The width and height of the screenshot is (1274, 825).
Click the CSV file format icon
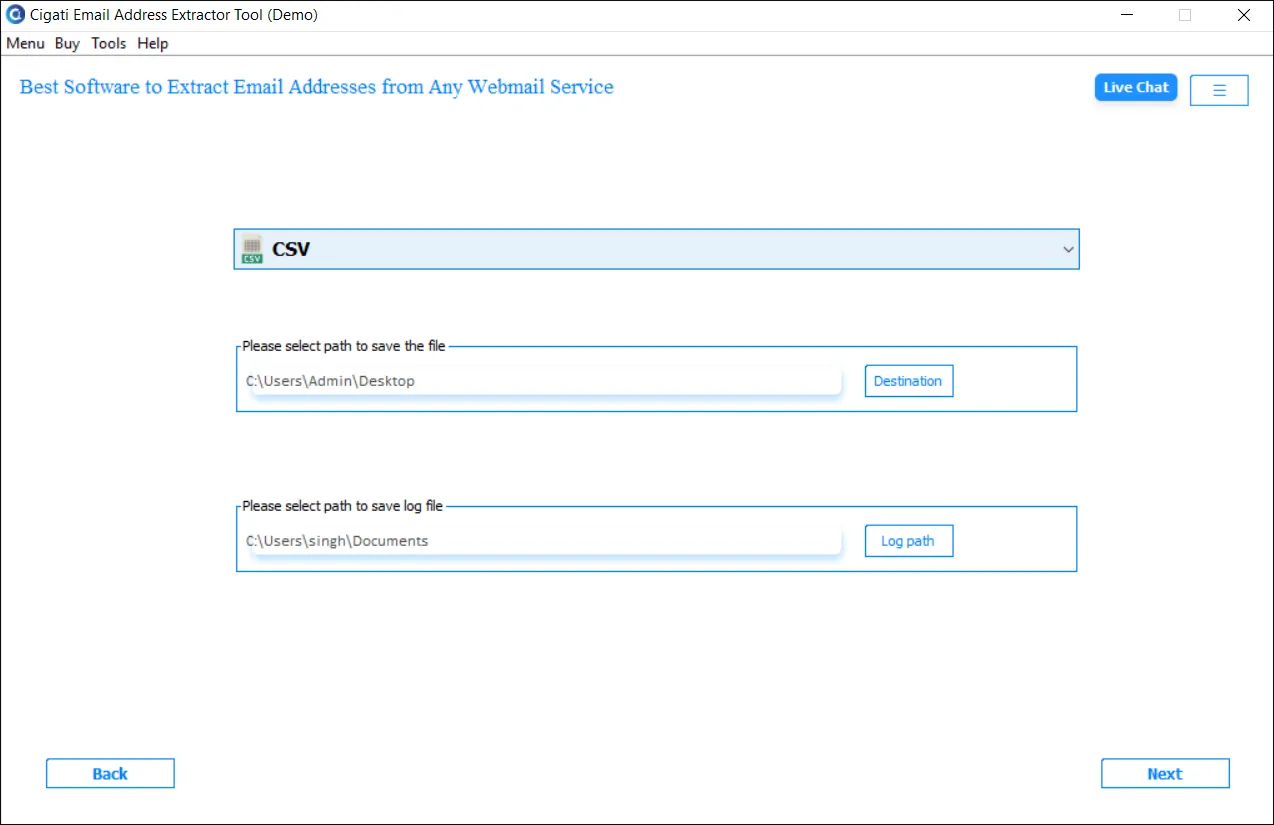(252, 250)
